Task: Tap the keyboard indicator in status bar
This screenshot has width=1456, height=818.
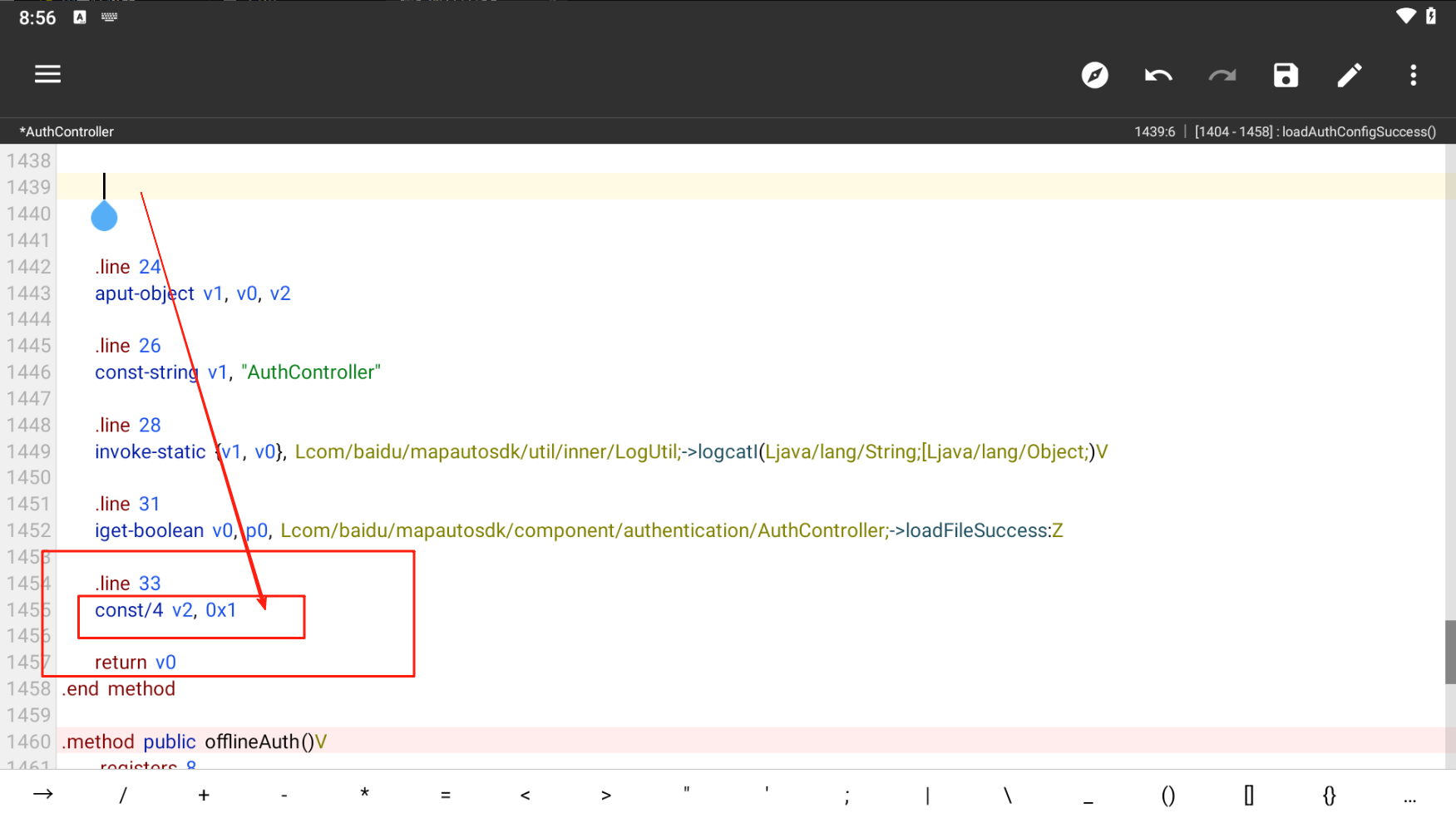Action: click(x=109, y=17)
